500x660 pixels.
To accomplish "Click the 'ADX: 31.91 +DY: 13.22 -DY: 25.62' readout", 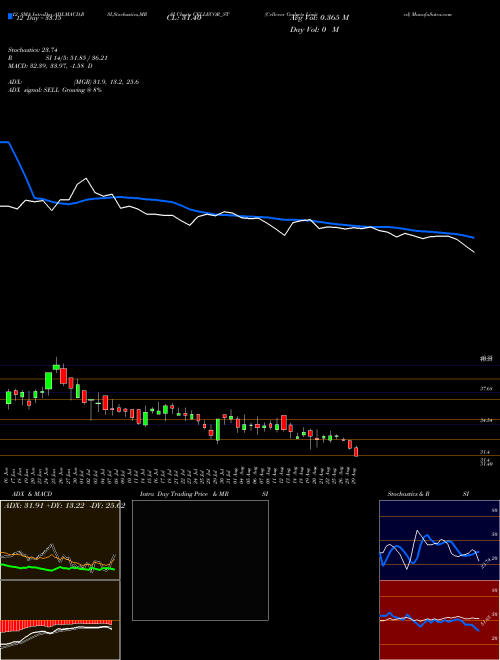I will point(64,505).
